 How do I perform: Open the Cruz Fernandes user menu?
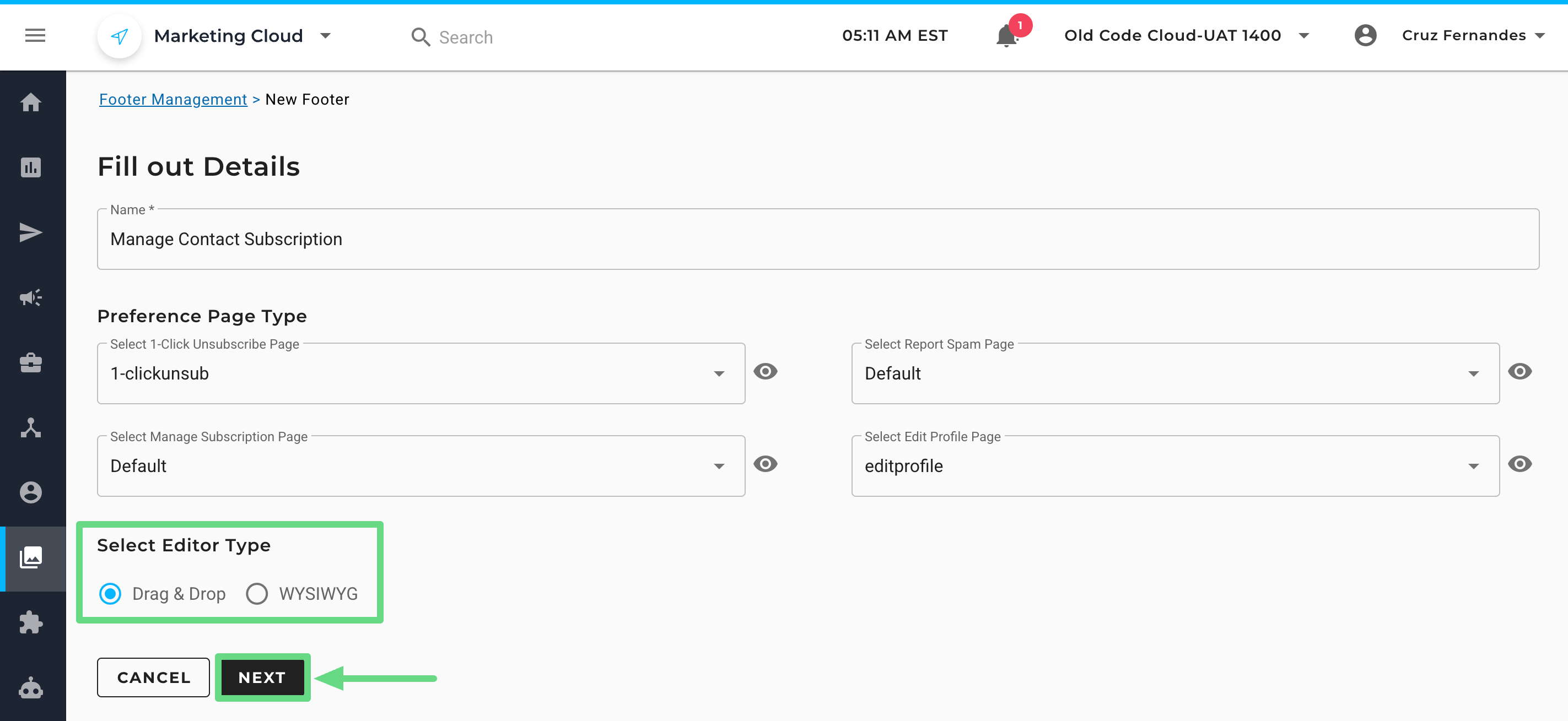tap(1473, 36)
